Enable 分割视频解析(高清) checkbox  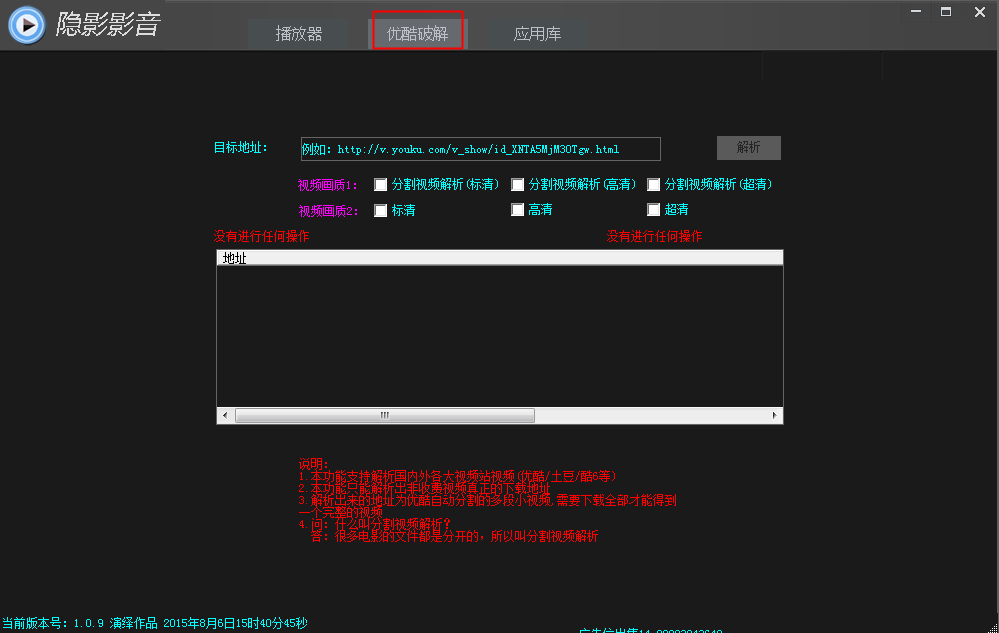pyautogui.click(x=517, y=185)
